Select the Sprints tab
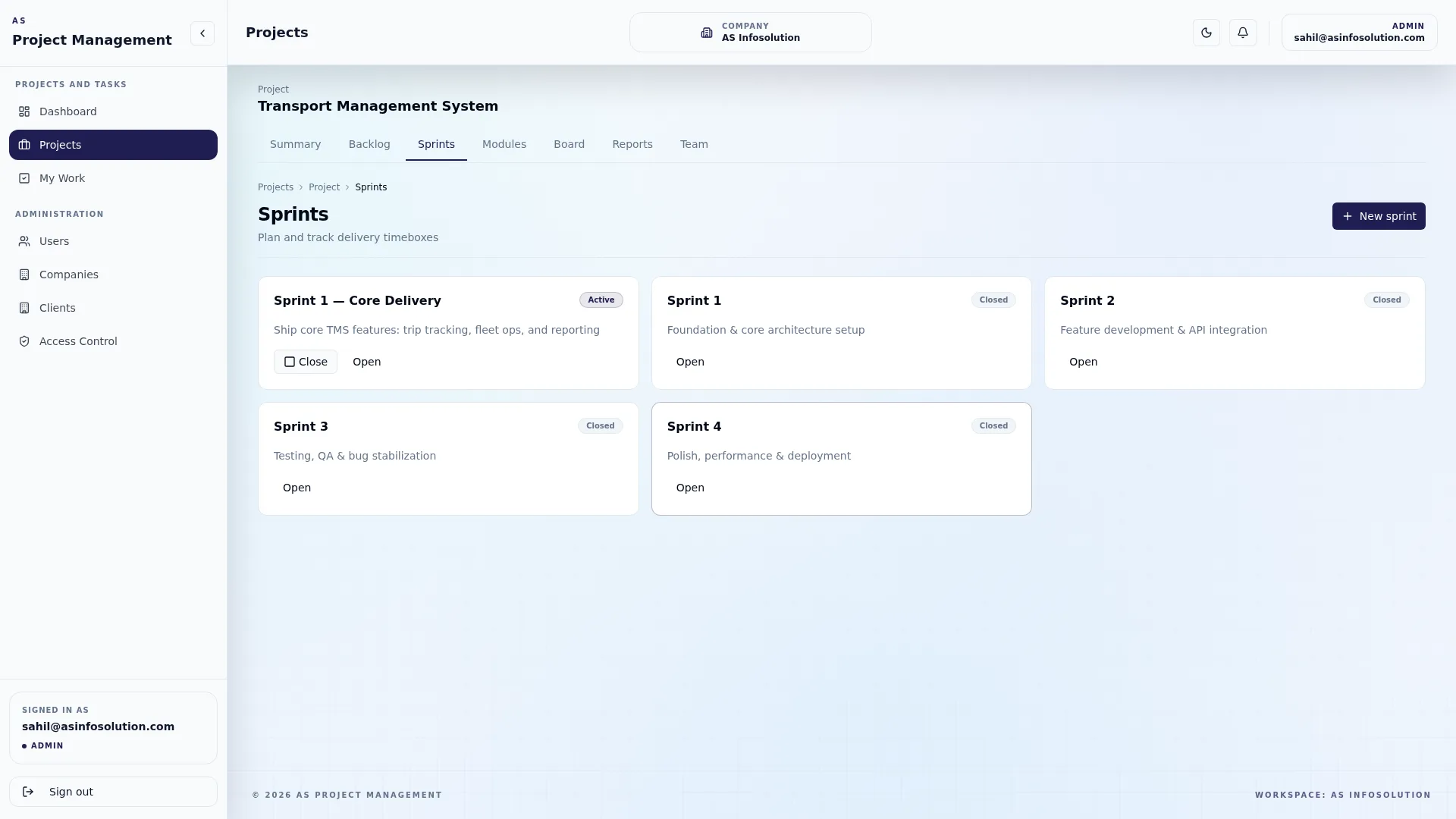1456x819 pixels. click(436, 144)
